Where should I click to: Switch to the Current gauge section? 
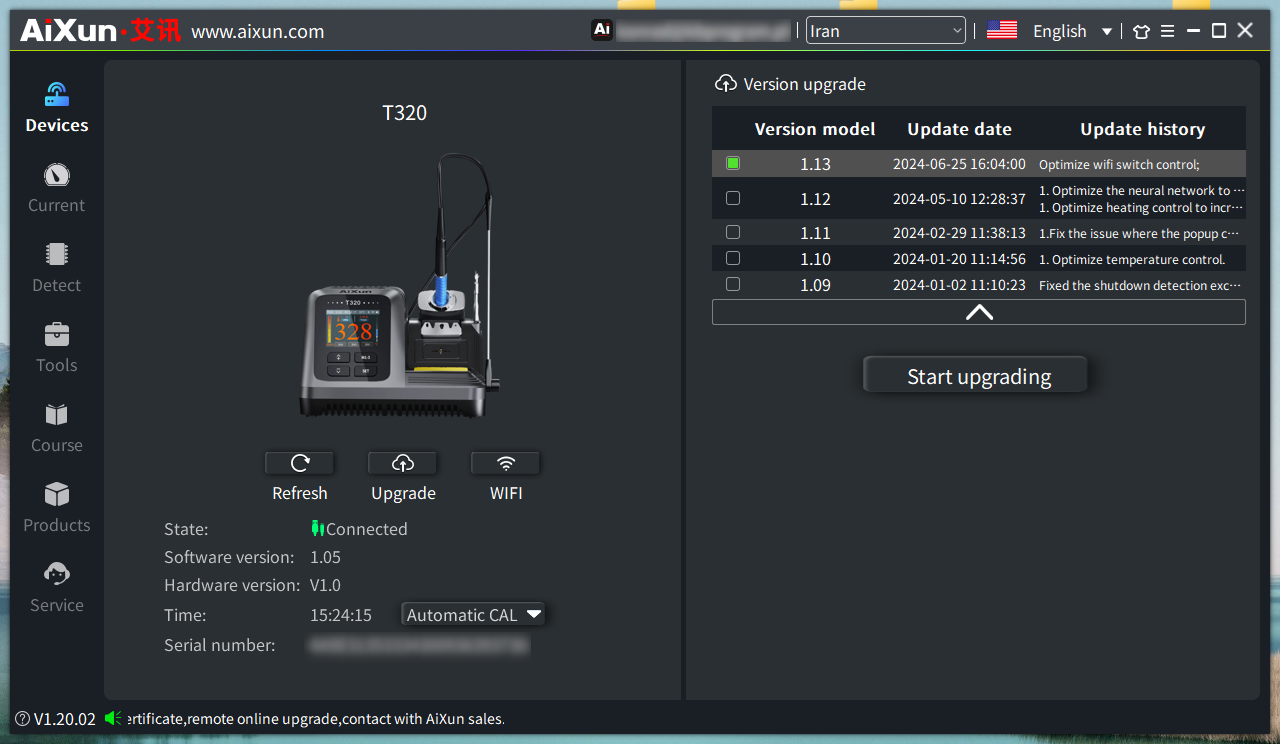(x=56, y=188)
